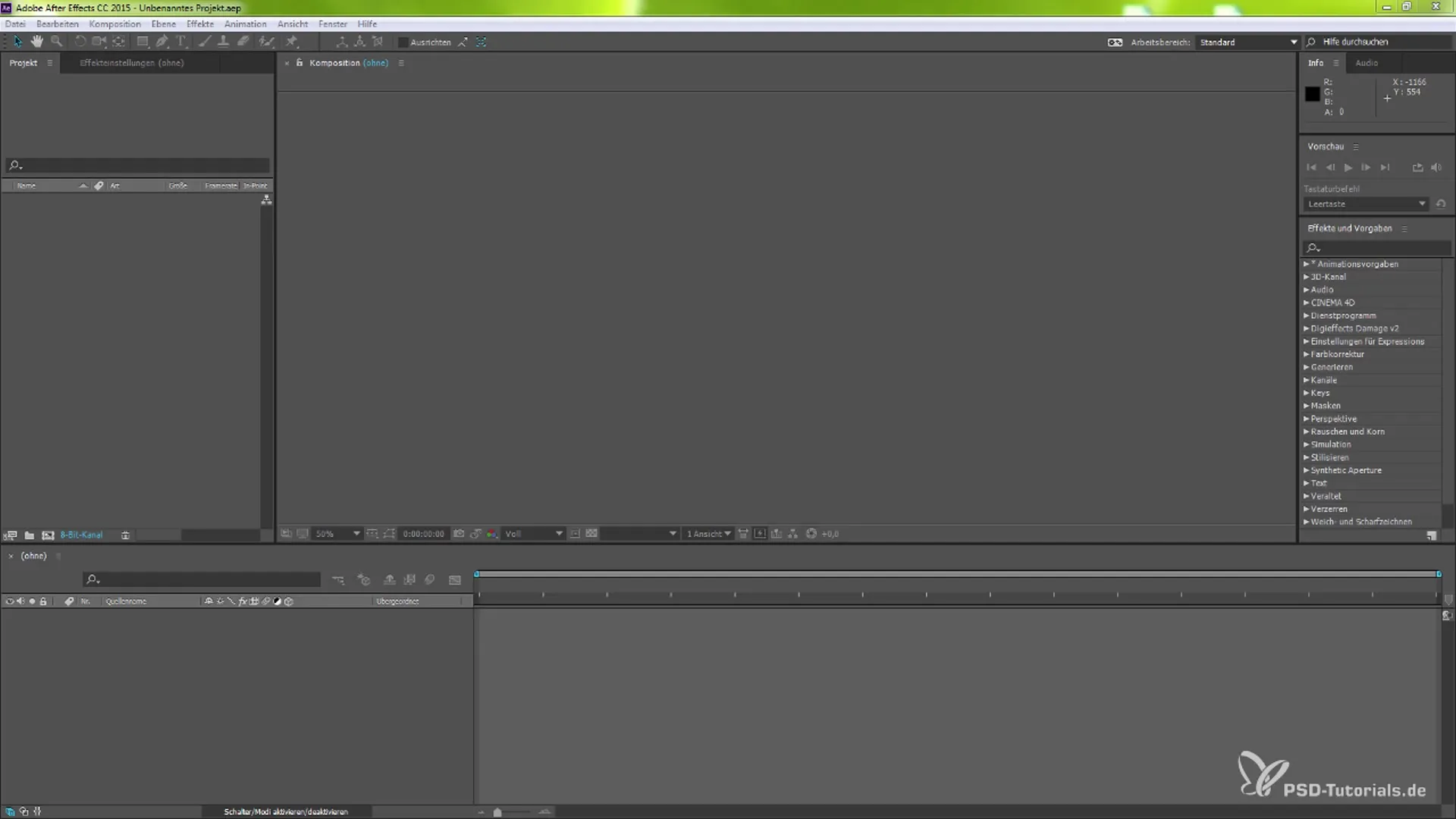
Task: Switch to the Audio panel tab
Action: pos(1367,63)
